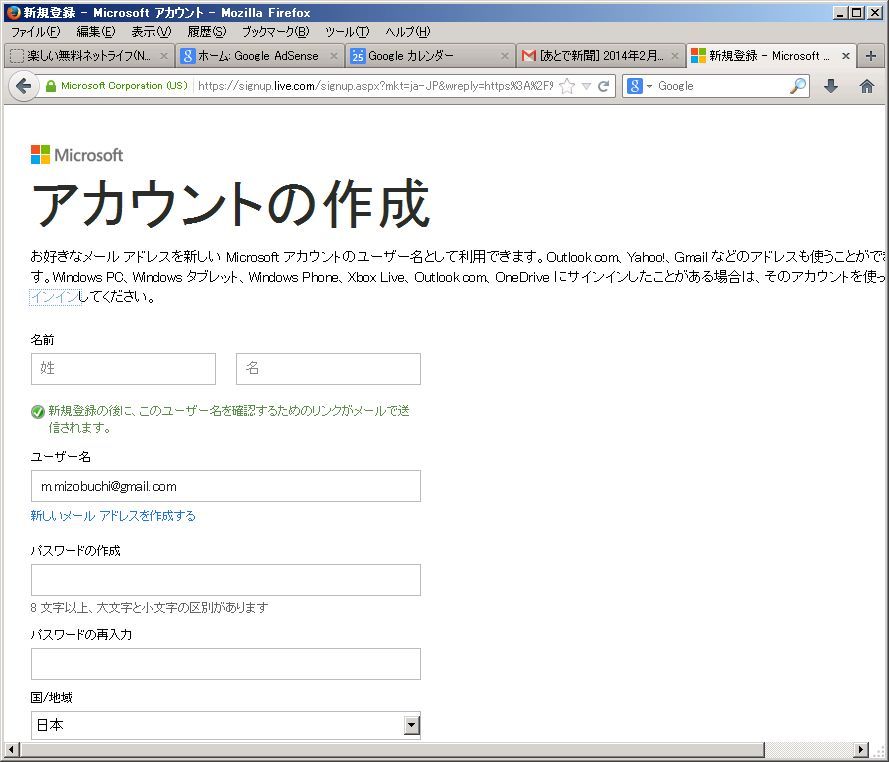Image resolution: width=889 pixels, height=762 pixels.
Task: Close the あとで新聞 Gmail tab
Action: pyautogui.click(x=675, y=56)
